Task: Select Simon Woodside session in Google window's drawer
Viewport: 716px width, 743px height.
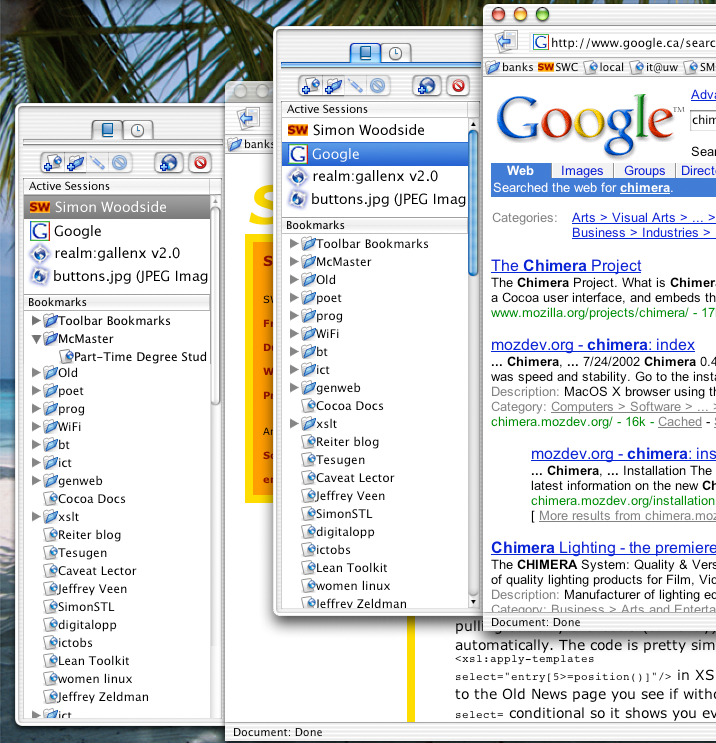Action: click(375, 130)
